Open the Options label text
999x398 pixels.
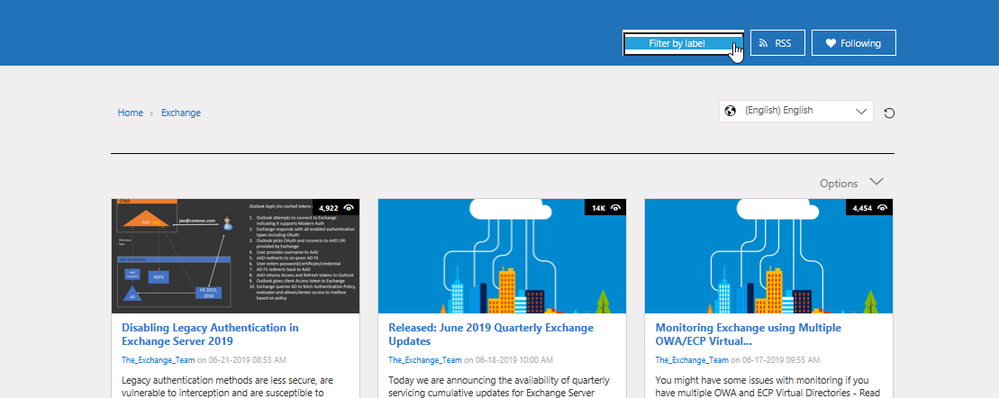(x=838, y=183)
